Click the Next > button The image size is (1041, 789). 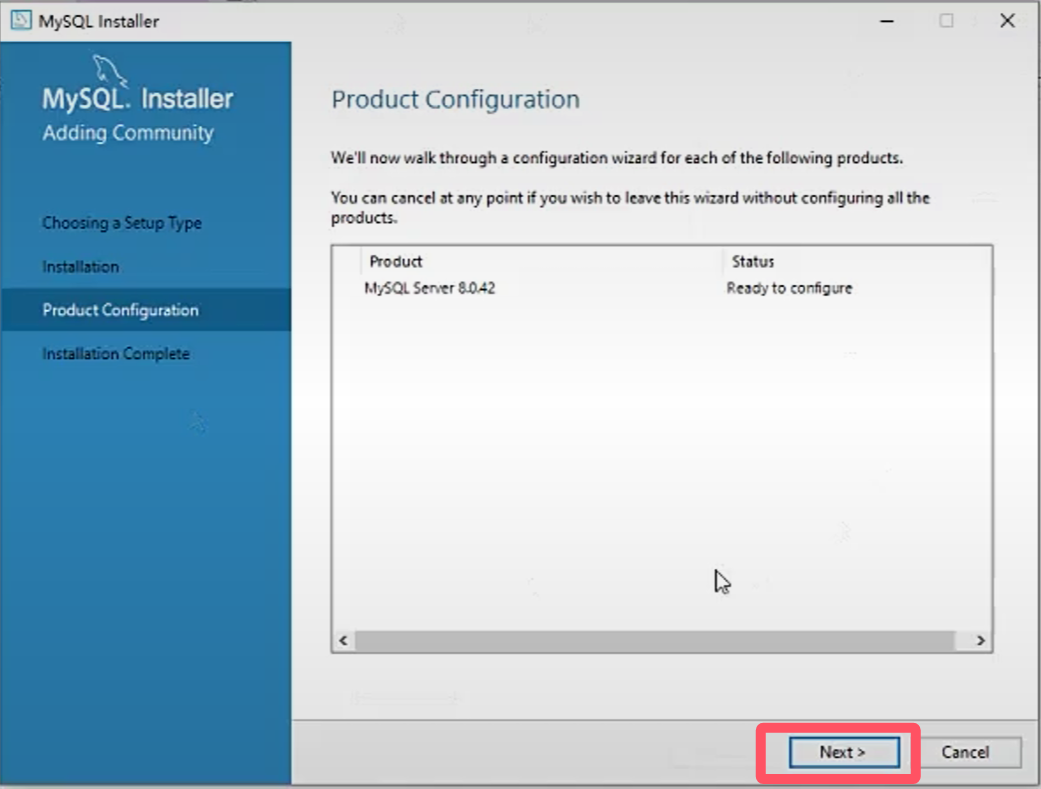tap(844, 752)
